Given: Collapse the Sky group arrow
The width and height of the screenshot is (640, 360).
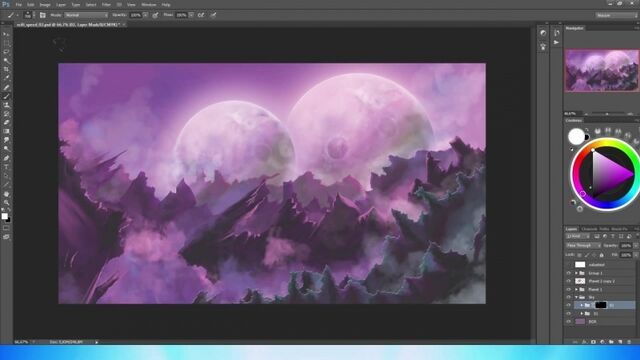Looking at the screenshot, I should click(x=576, y=298).
